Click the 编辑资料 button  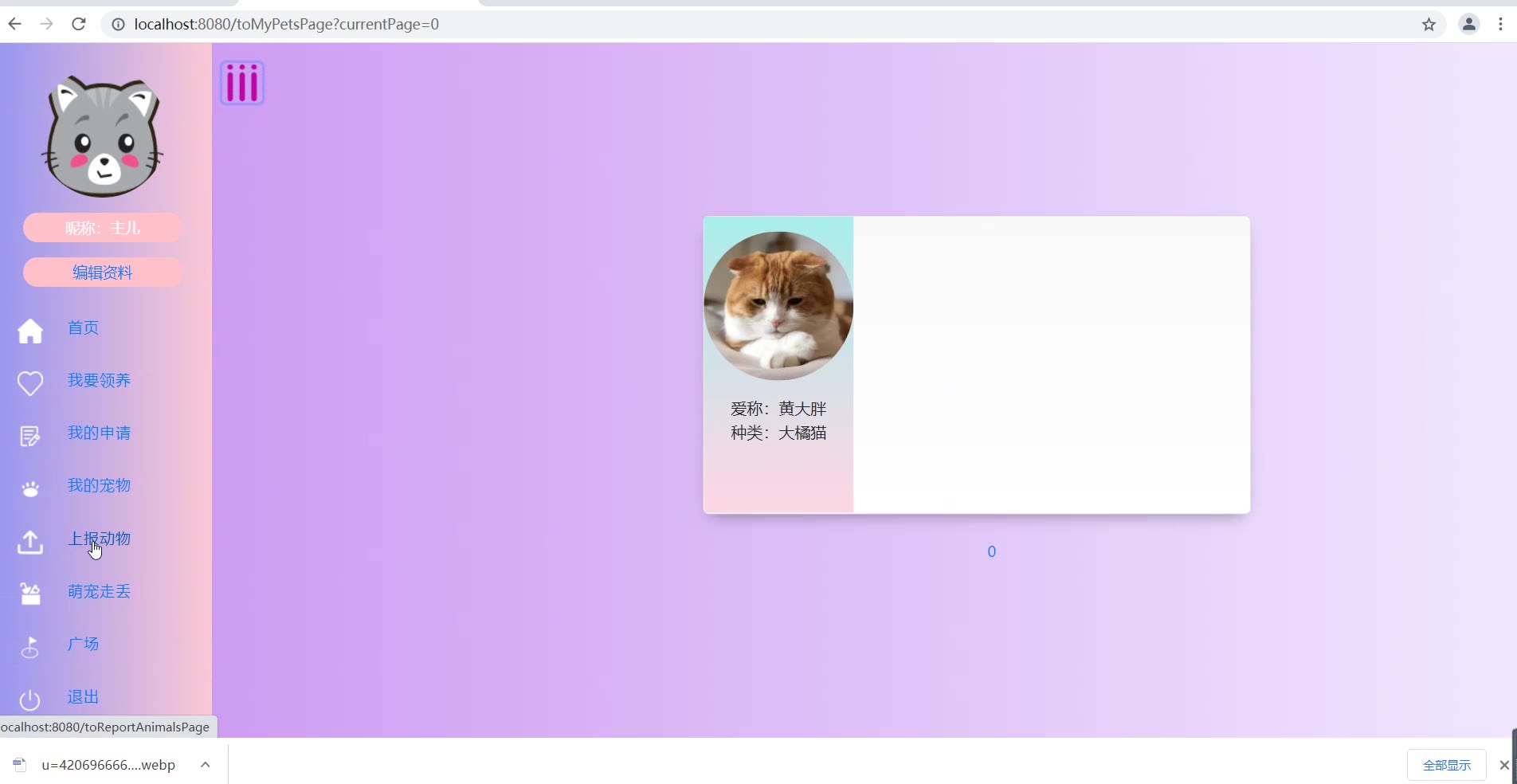point(103,272)
